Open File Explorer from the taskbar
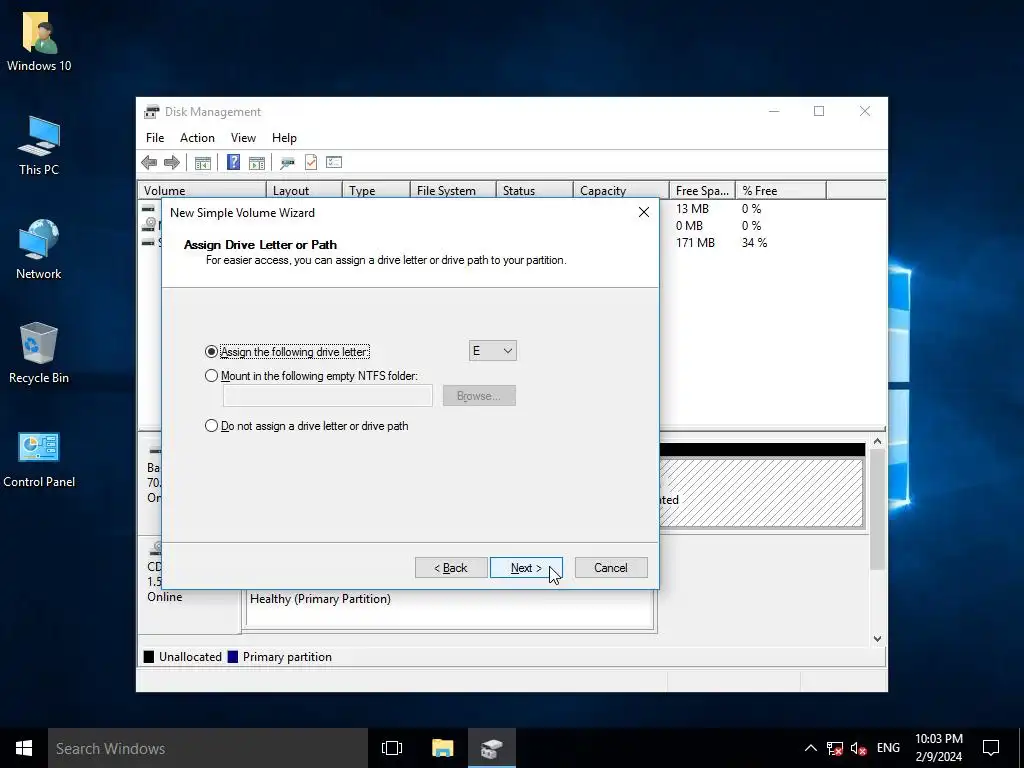Image resolution: width=1024 pixels, height=768 pixels. 442,748
